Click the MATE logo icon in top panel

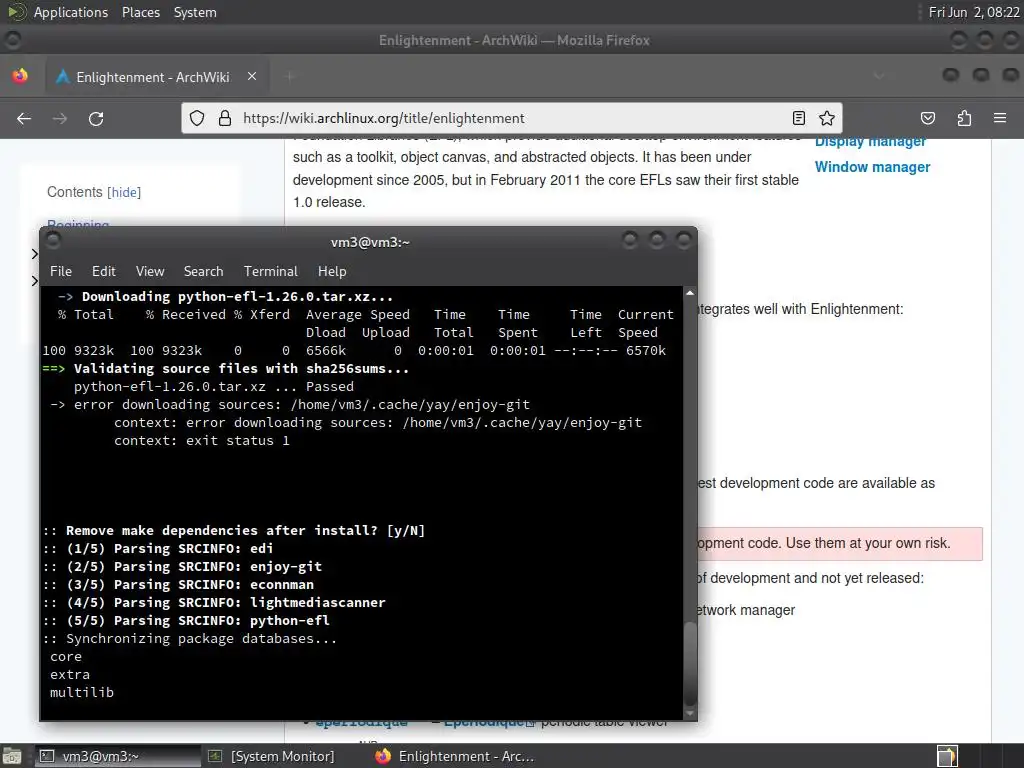tap(16, 12)
